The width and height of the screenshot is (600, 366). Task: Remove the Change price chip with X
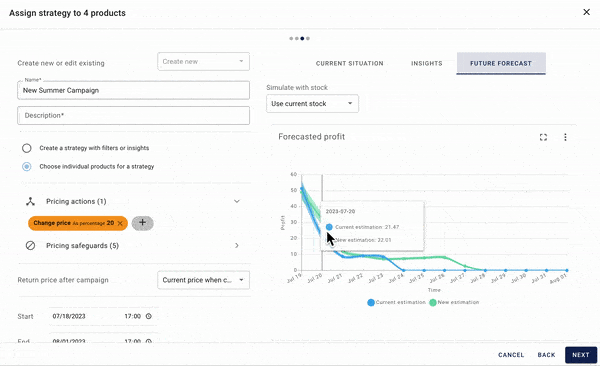[120, 223]
